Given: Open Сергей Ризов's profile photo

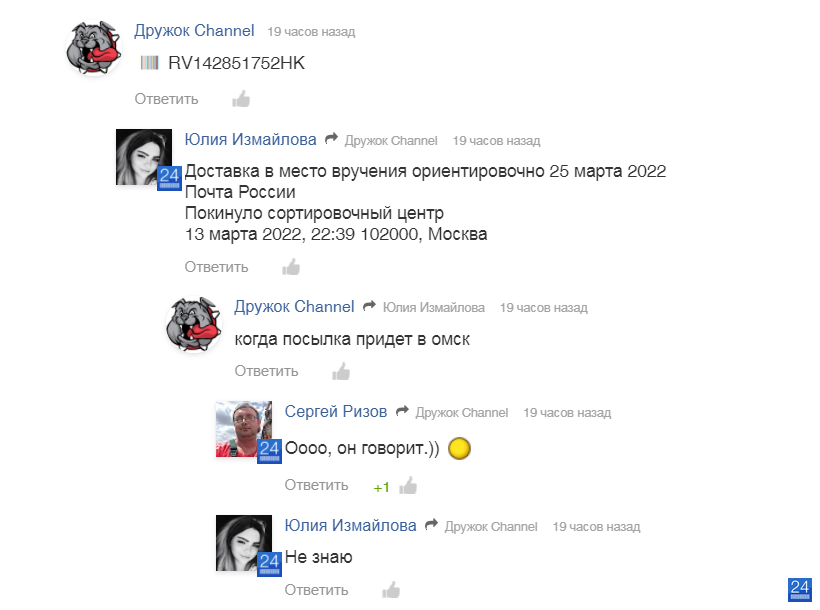Looking at the screenshot, I should pyautogui.click(x=244, y=429).
